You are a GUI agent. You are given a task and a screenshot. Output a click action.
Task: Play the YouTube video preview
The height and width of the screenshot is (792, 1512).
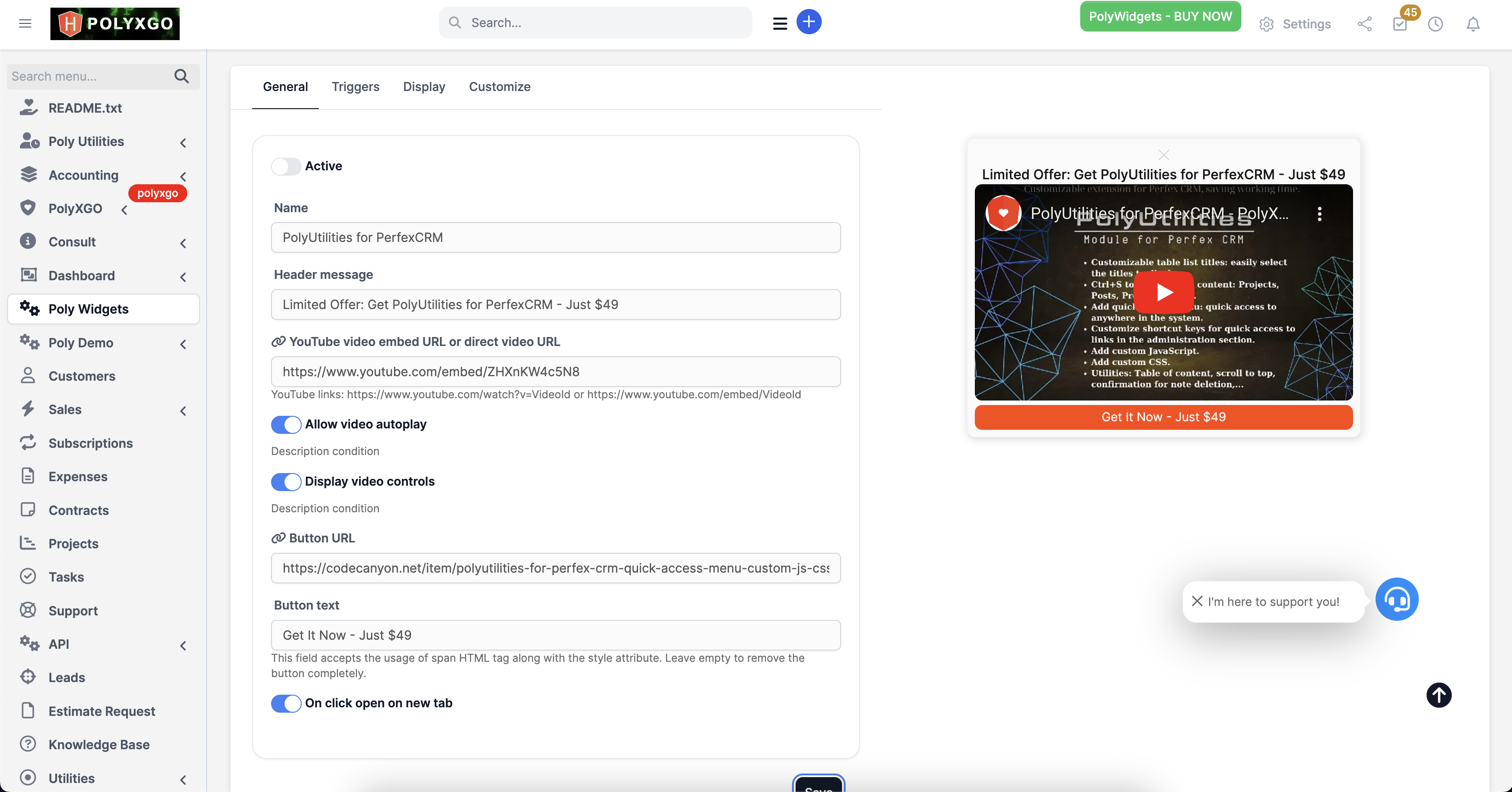(x=1163, y=292)
